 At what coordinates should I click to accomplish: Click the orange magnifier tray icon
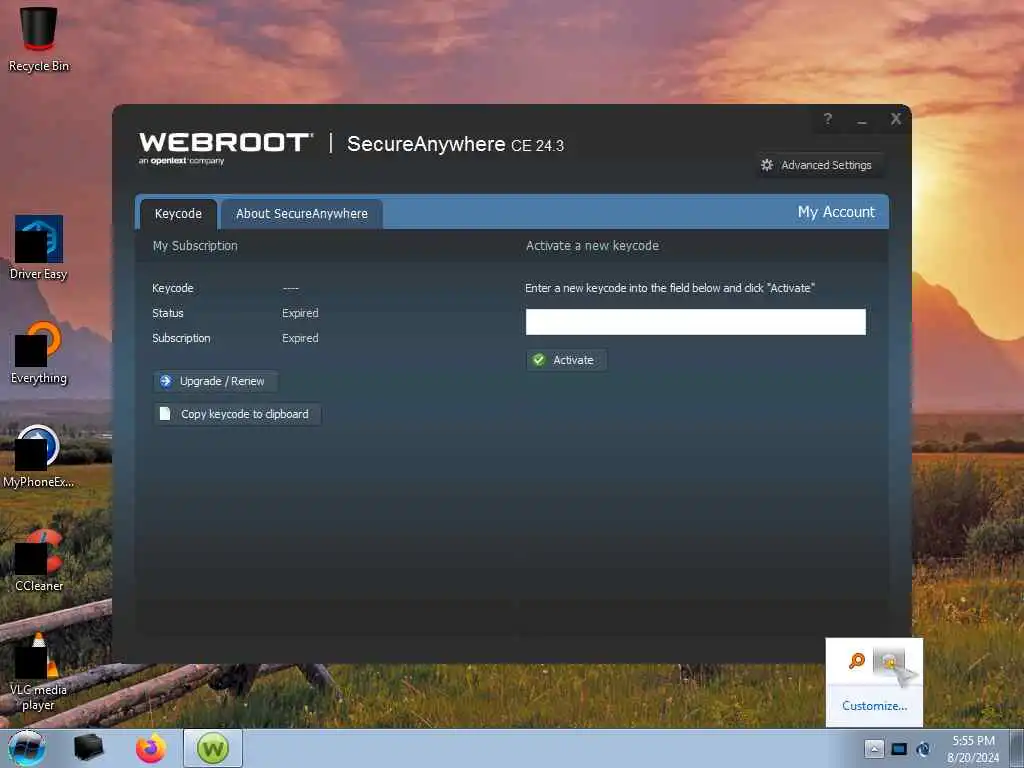(856, 662)
